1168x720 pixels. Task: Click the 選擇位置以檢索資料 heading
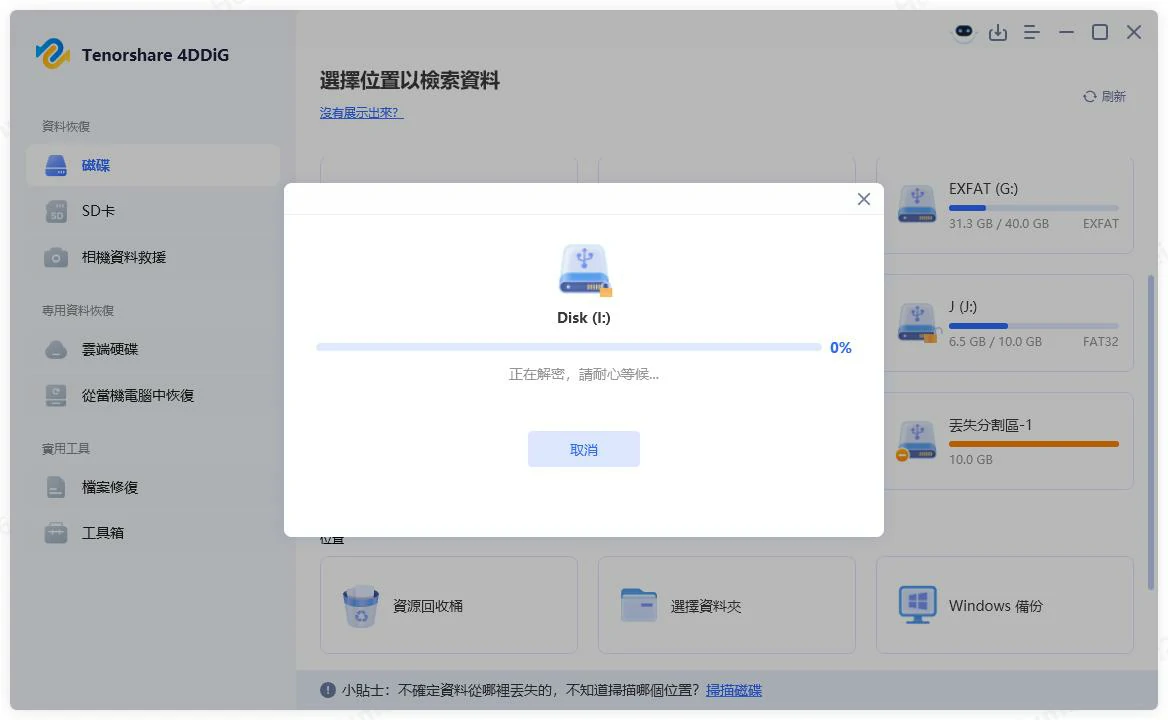[410, 80]
